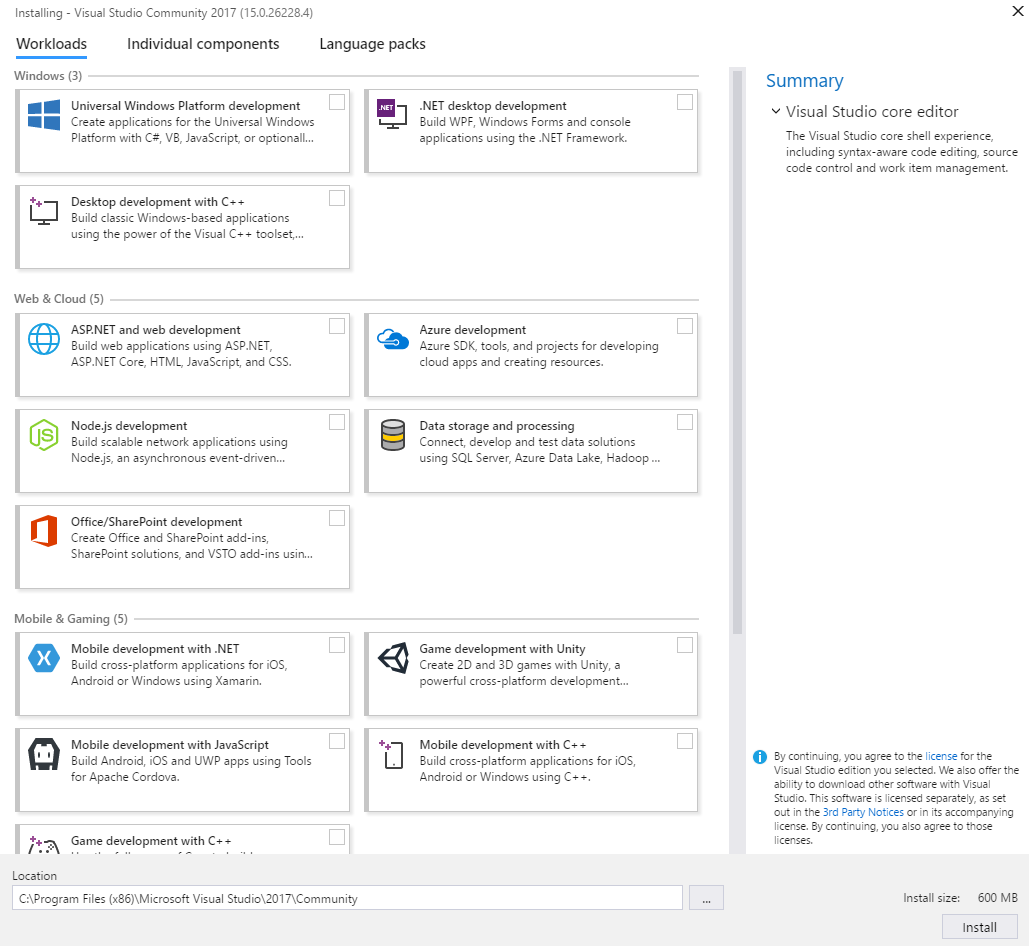
Task: Click the Azure development card title
Action: [472, 330]
